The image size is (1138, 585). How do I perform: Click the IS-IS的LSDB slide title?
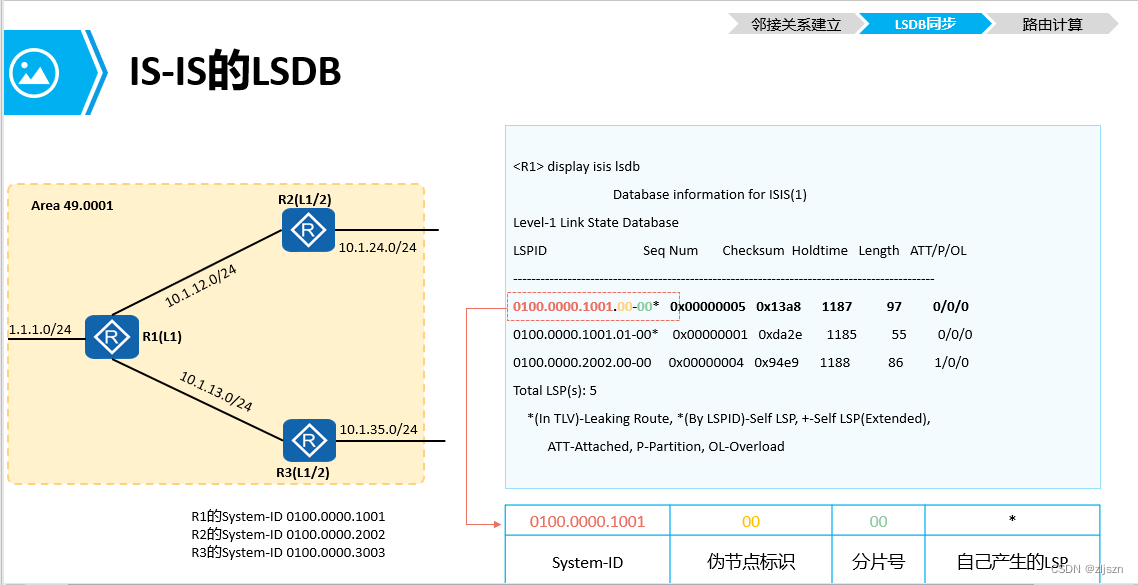(235, 72)
